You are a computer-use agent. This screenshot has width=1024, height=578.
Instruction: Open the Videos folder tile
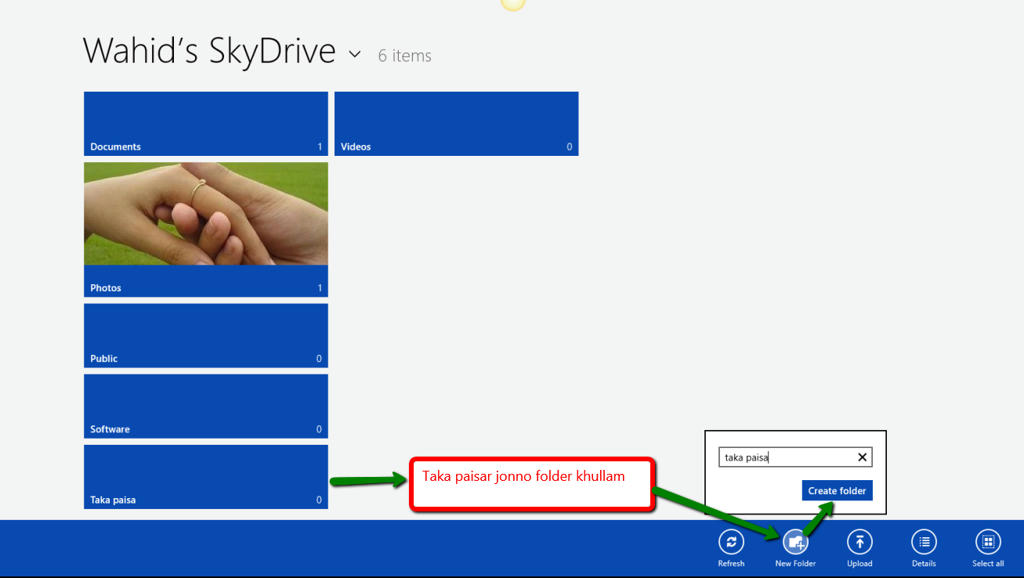tap(456, 123)
